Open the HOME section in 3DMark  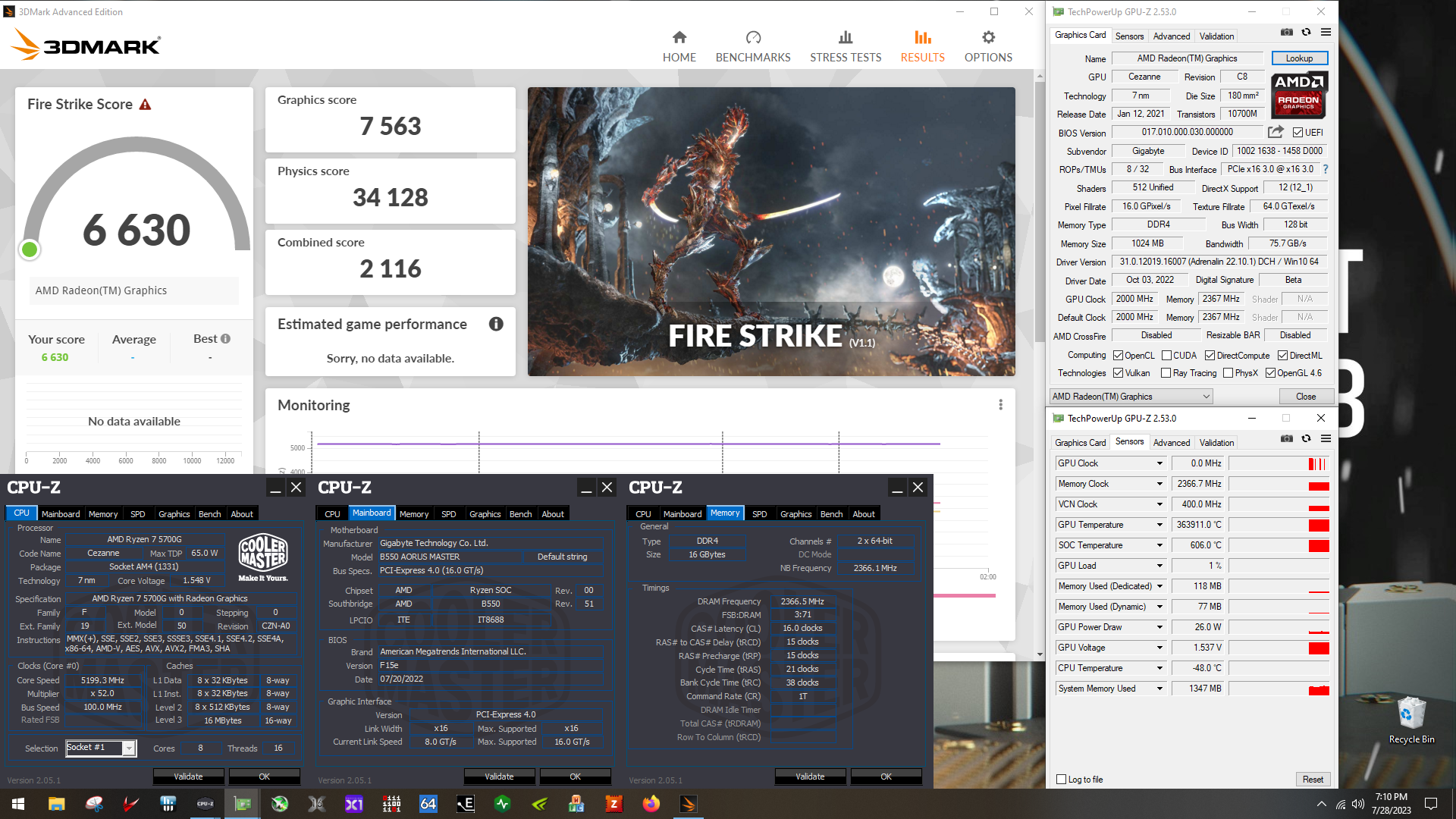click(679, 47)
